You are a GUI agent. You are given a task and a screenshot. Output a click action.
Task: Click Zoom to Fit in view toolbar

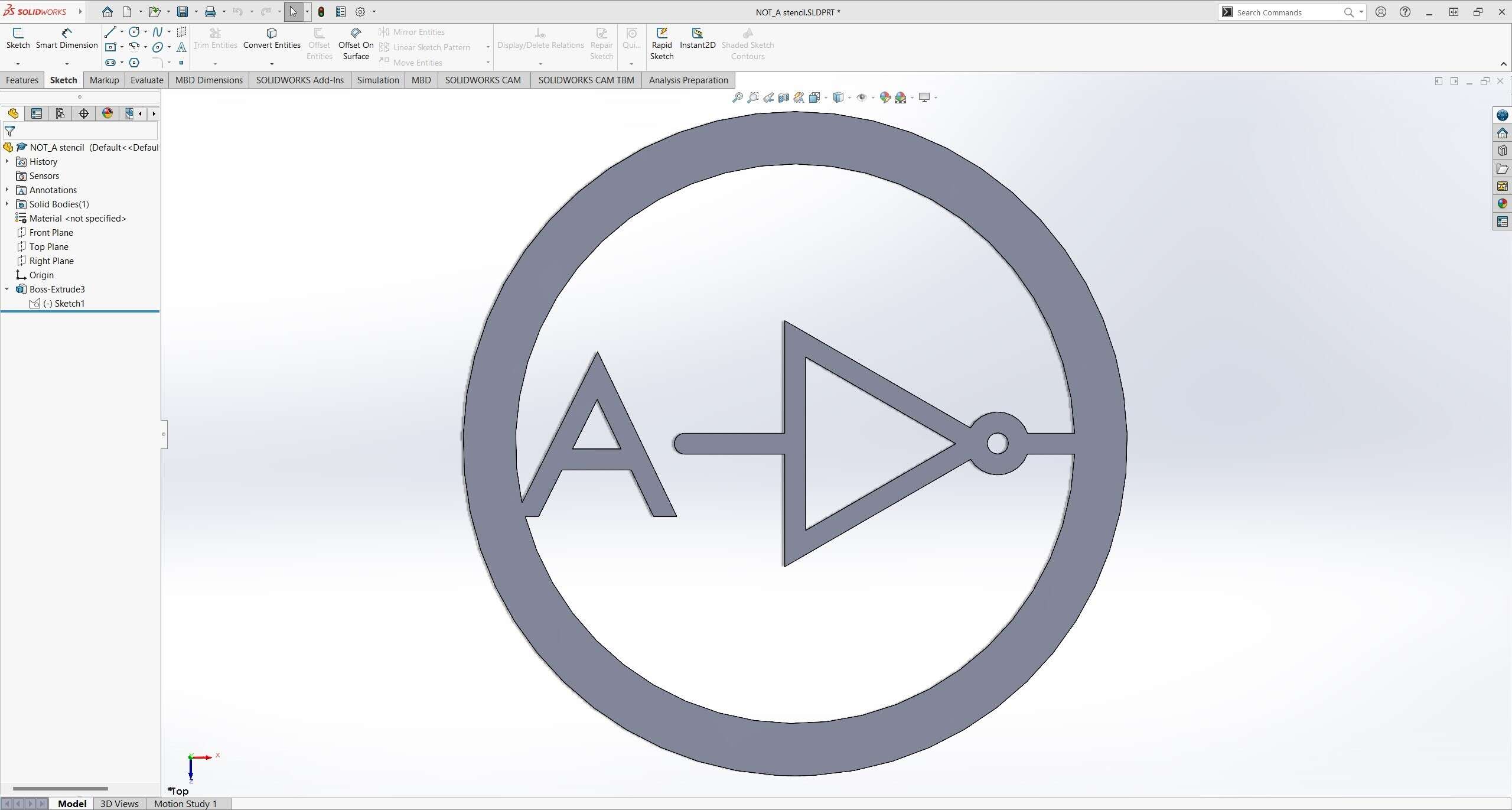click(737, 97)
